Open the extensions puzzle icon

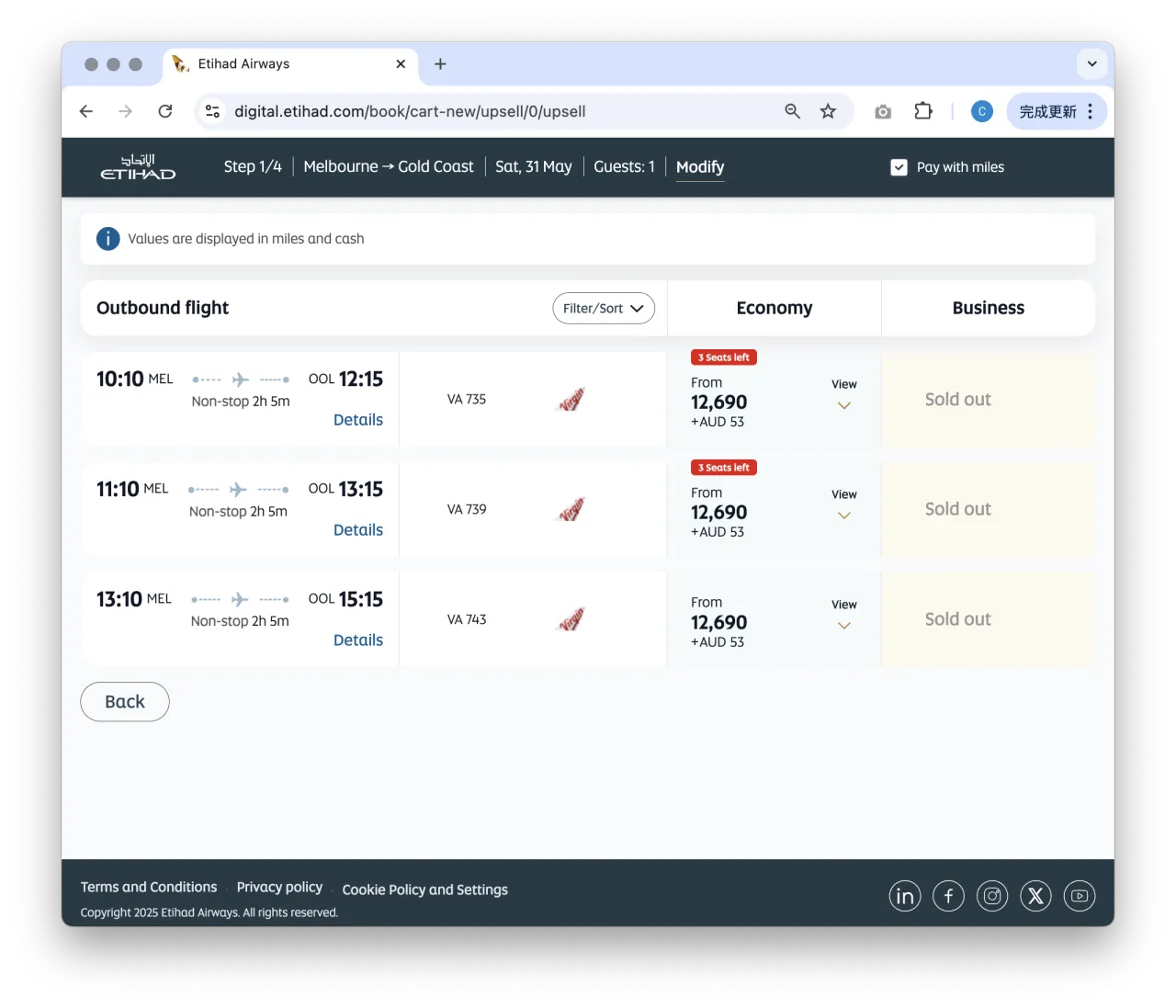coord(923,111)
